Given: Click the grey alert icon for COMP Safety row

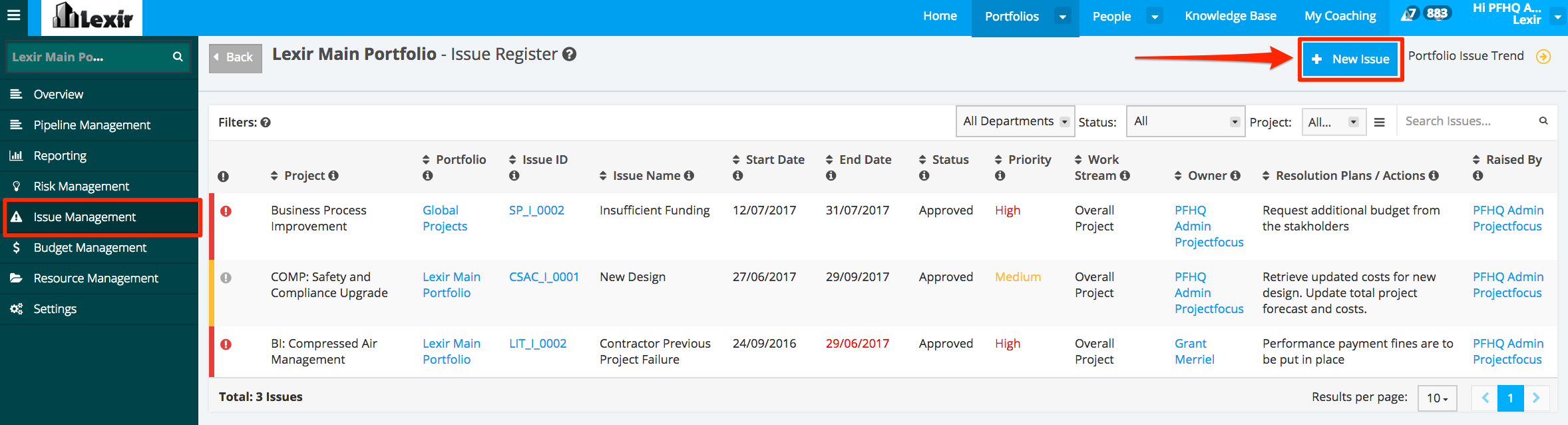Looking at the screenshot, I should [x=226, y=278].
